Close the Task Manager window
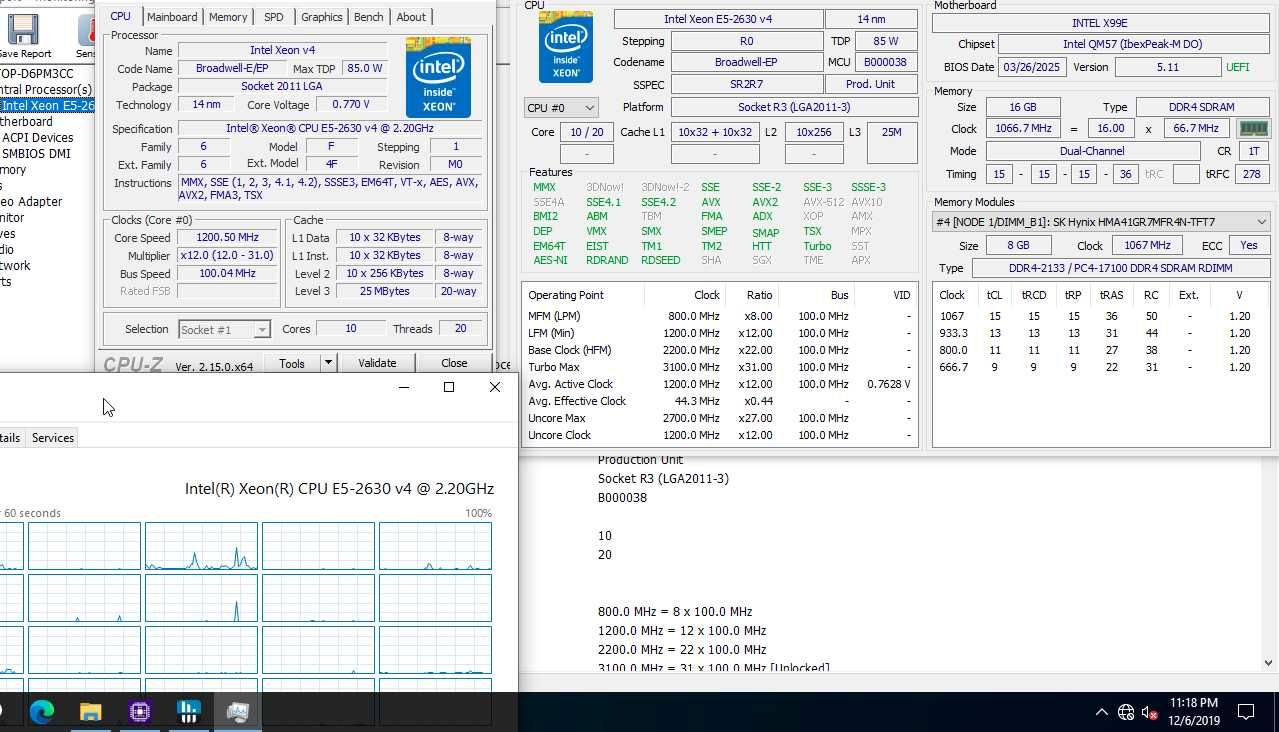1279x732 pixels. [494, 387]
